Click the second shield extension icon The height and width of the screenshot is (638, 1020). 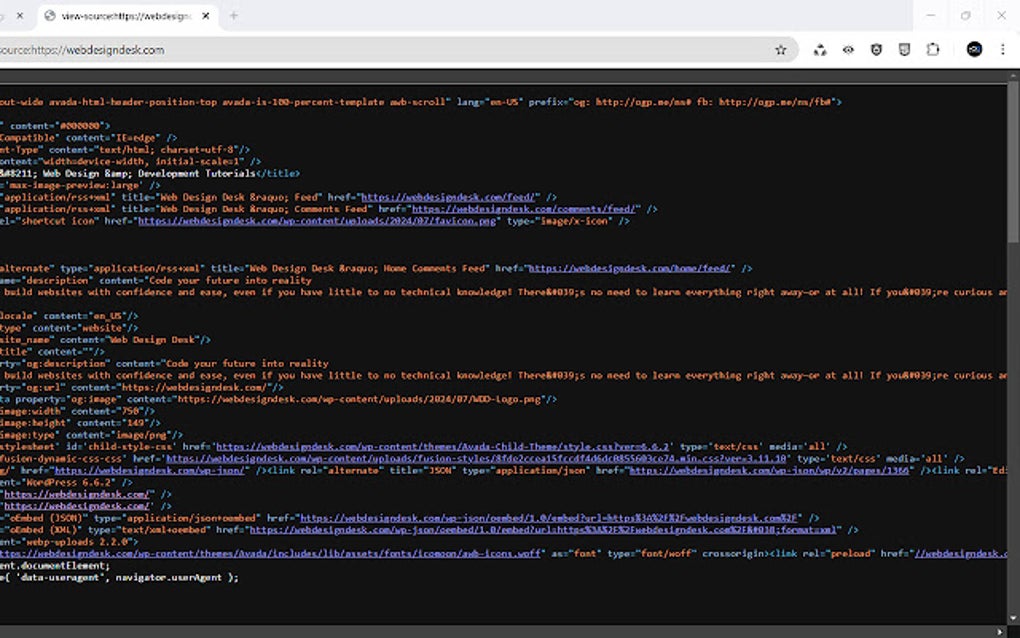905,49
